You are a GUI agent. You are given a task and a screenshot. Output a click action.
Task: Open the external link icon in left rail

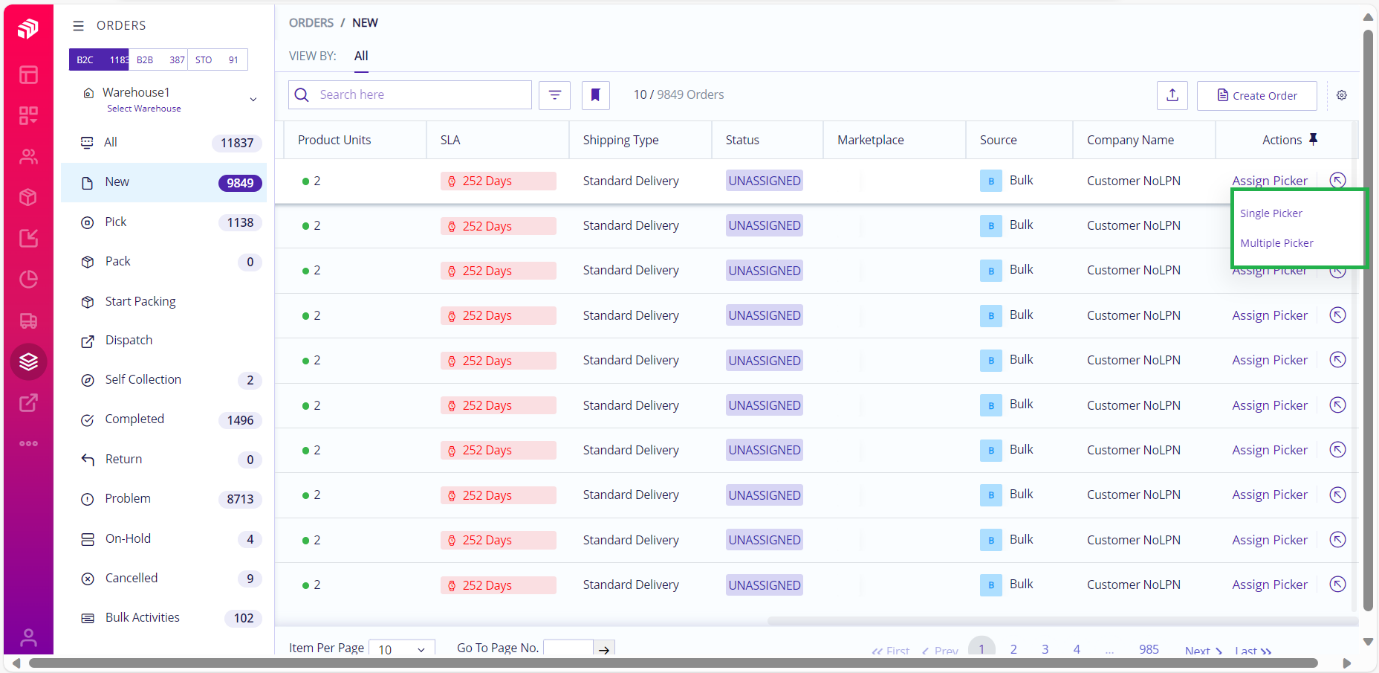(x=28, y=403)
